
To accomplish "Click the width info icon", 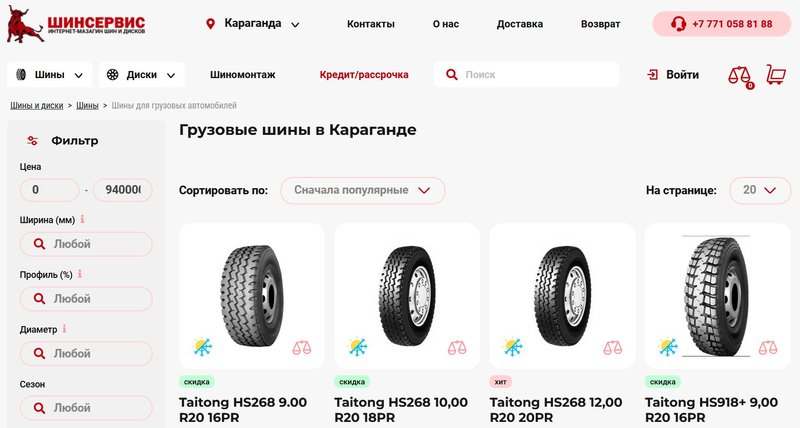I will point(82,219).
